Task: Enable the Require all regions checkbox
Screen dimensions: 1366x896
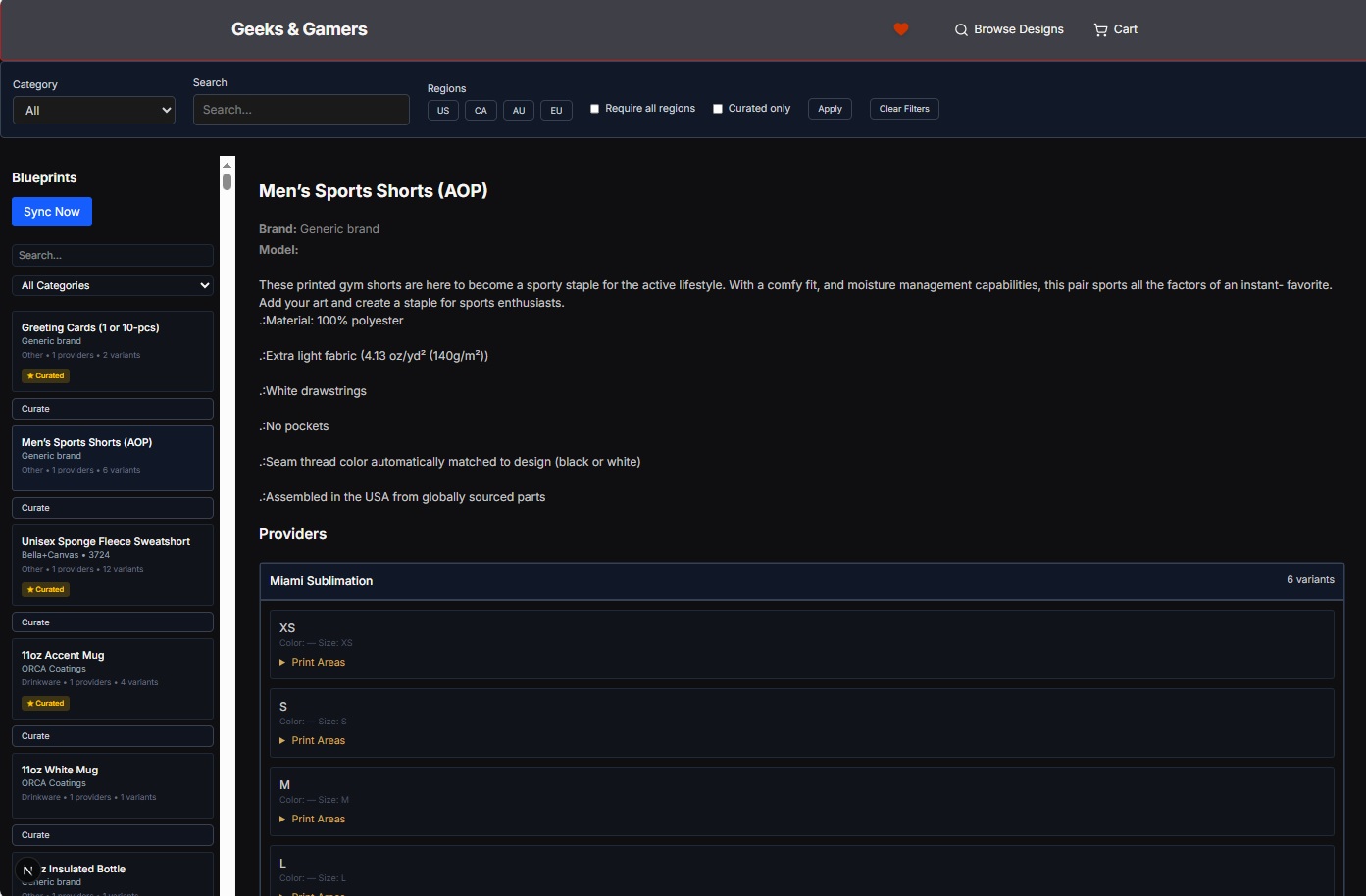Action: coord(594,109)
